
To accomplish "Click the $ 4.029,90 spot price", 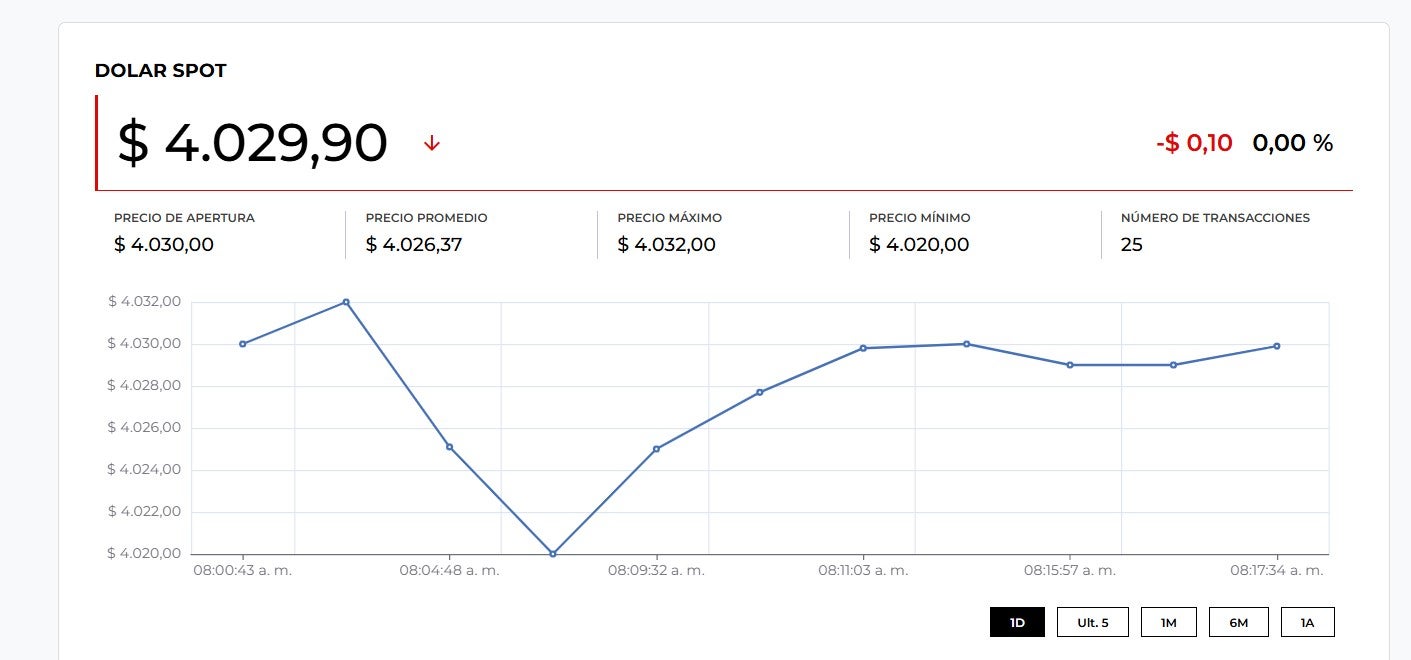I will pyautogui.click(x=252, y=143).
